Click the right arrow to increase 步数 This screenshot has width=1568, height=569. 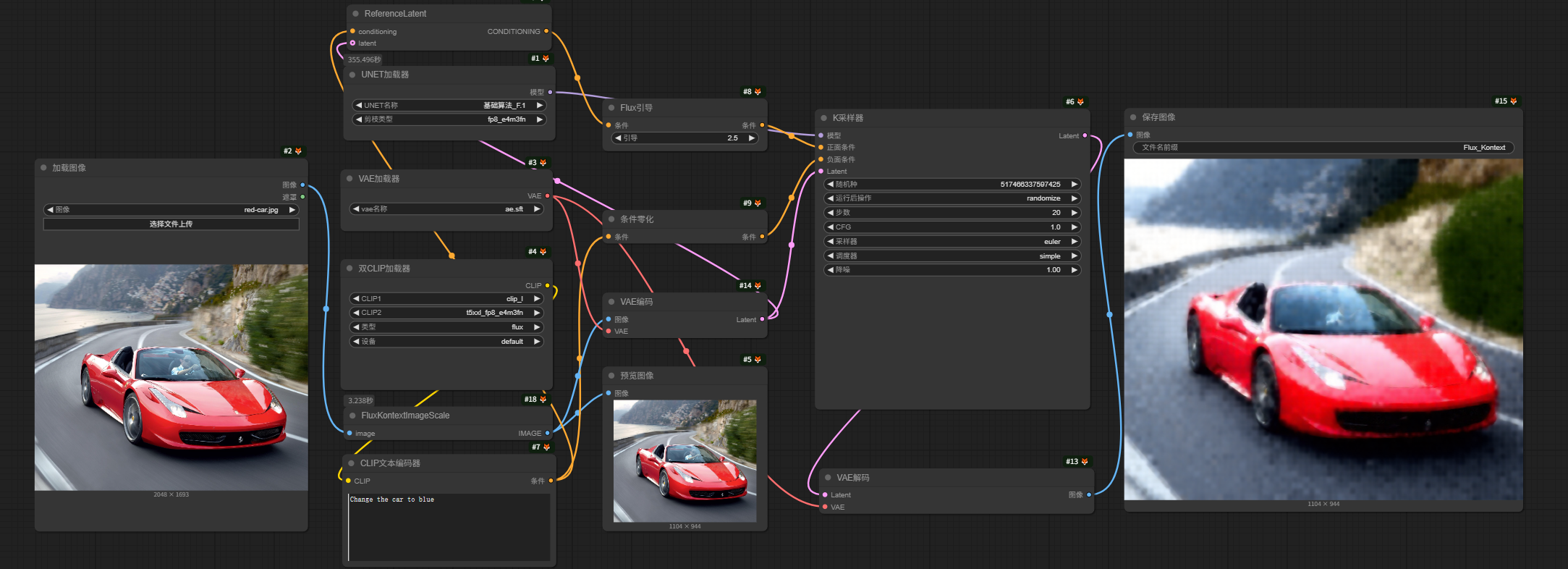1075,213
